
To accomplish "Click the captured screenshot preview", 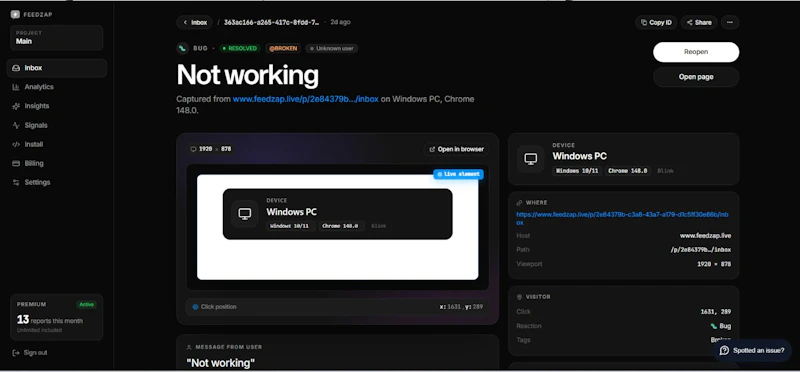I will pos(337,227).
